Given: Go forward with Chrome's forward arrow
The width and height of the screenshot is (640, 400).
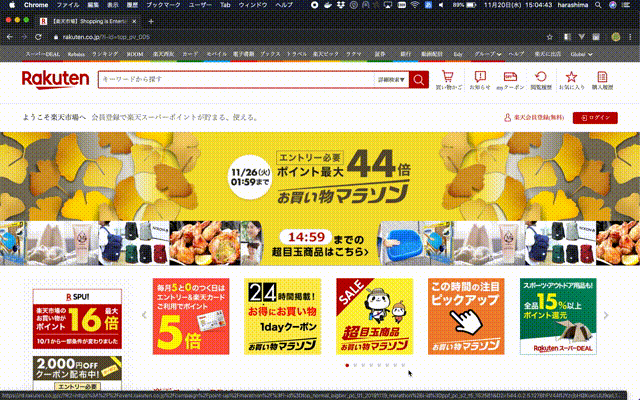Looking at the screenshot, I should pyautogui.click(x=24, y=37).
